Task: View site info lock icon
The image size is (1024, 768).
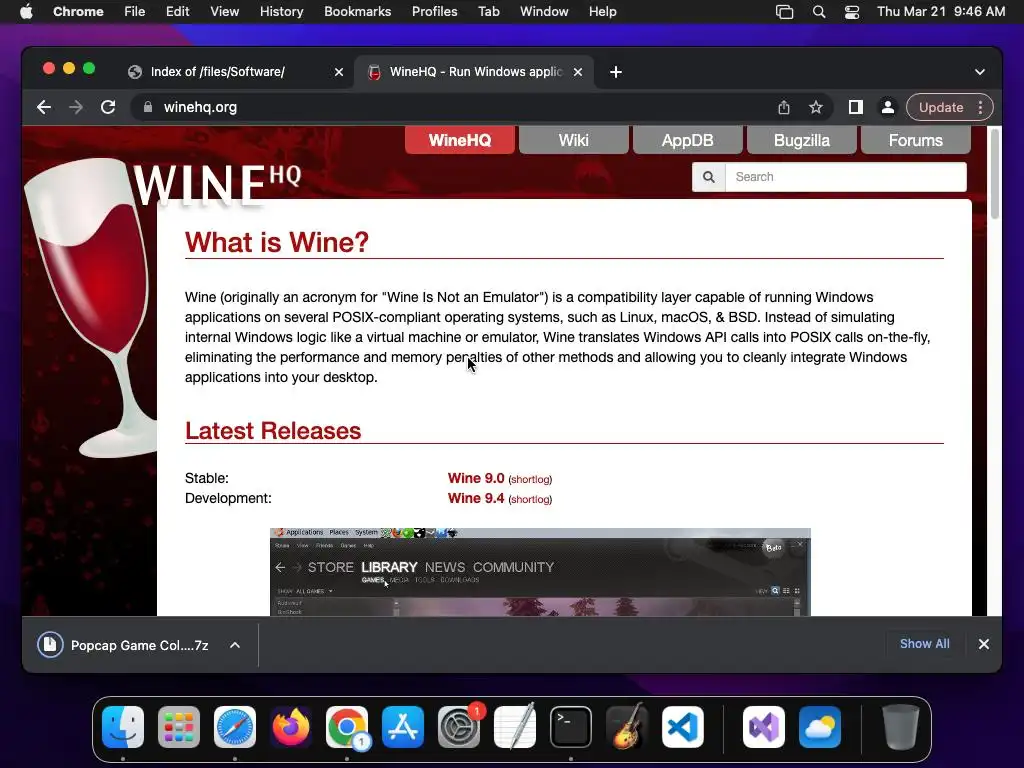Action: (148, 107)
